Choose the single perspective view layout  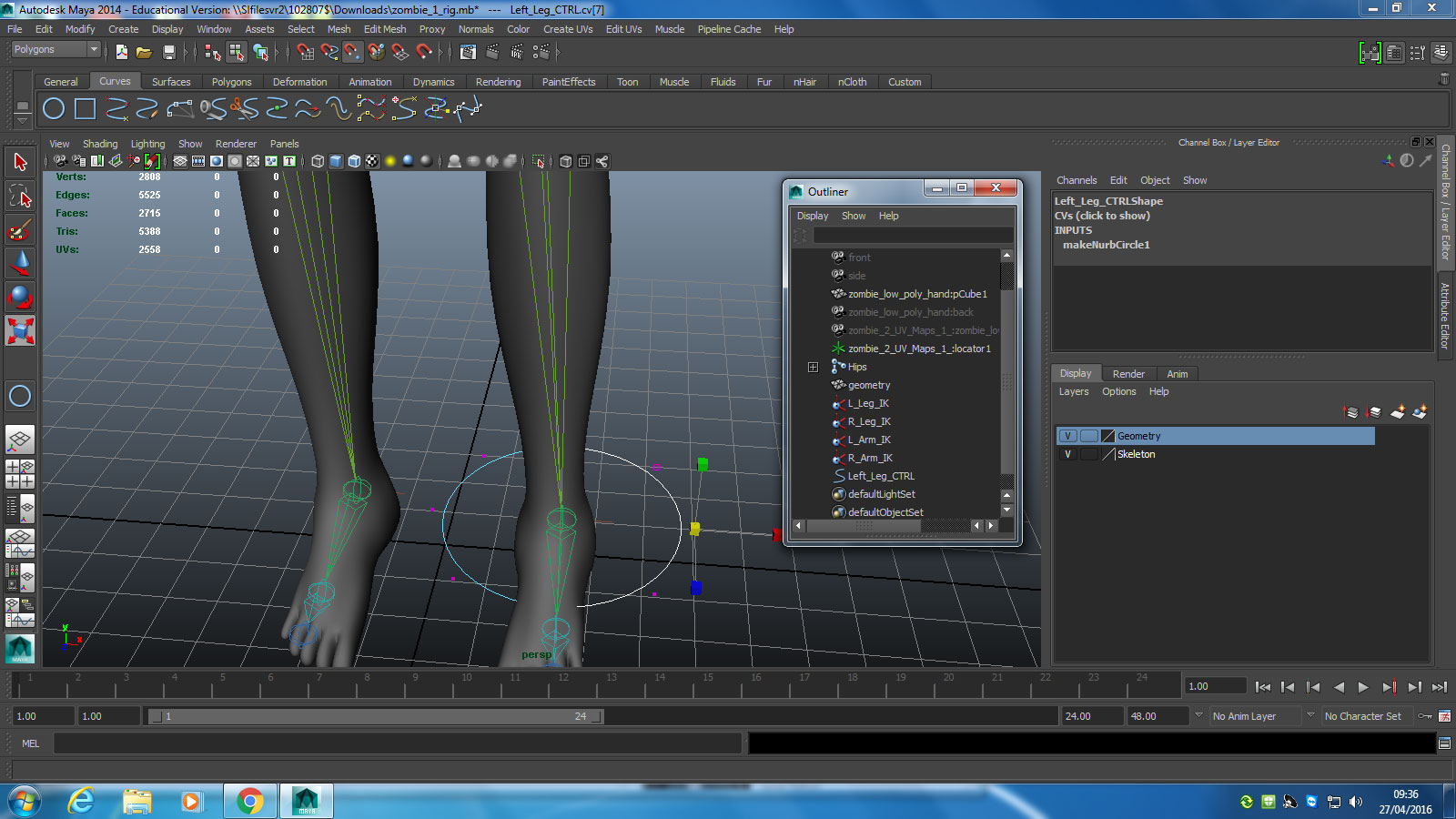coord(20,440)
